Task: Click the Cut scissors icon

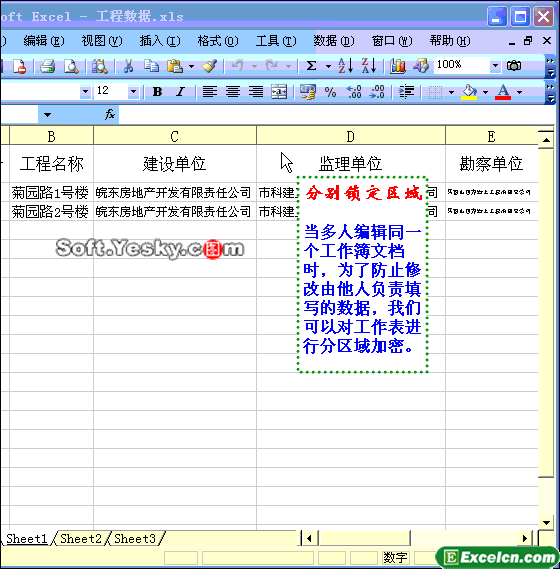Action: 128,66
